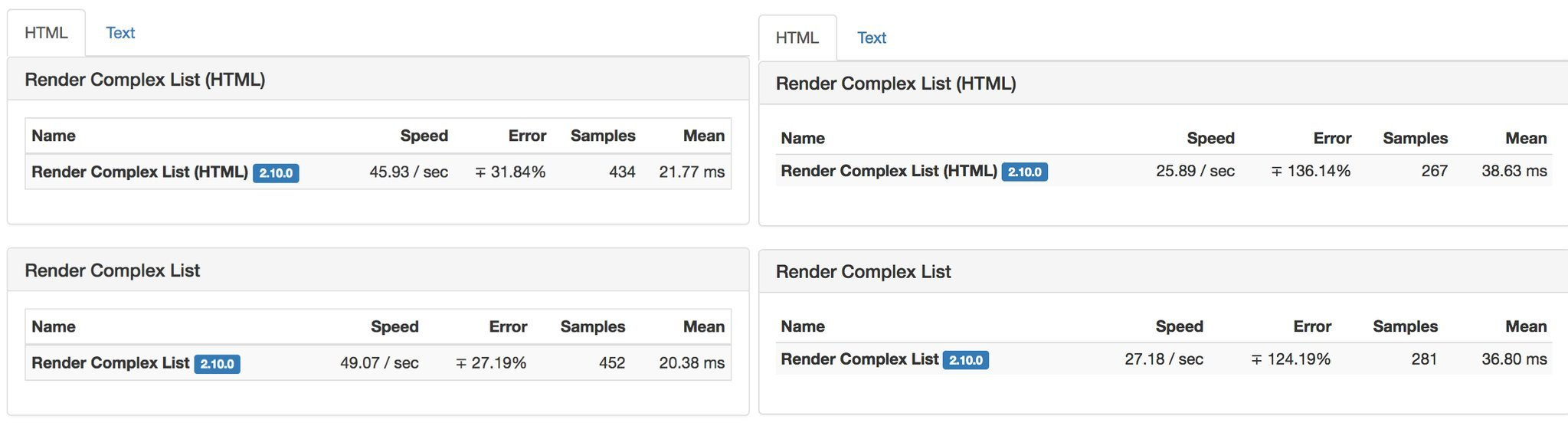Switch to the Text tab in left panel
This screenshot has height=426, width=1568.
[x=120, y=33]
